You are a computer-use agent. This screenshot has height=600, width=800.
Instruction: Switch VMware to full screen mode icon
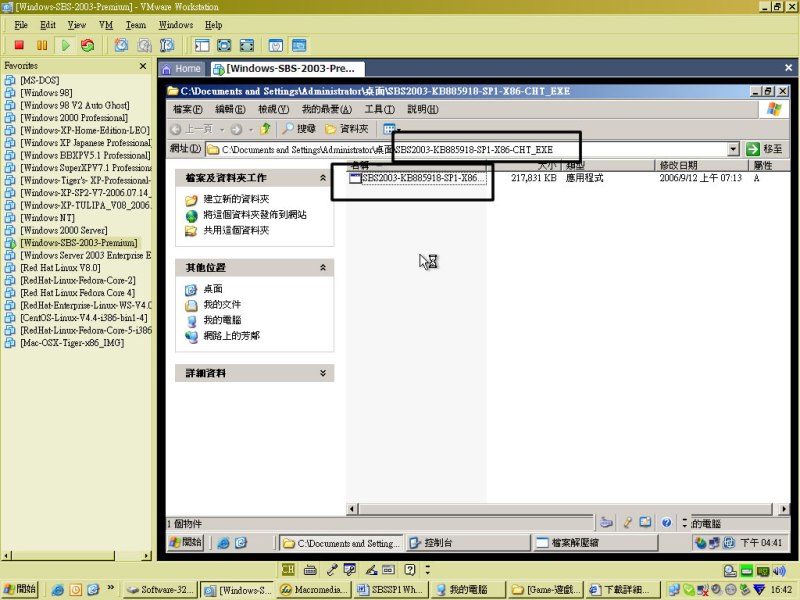(224, 45)
